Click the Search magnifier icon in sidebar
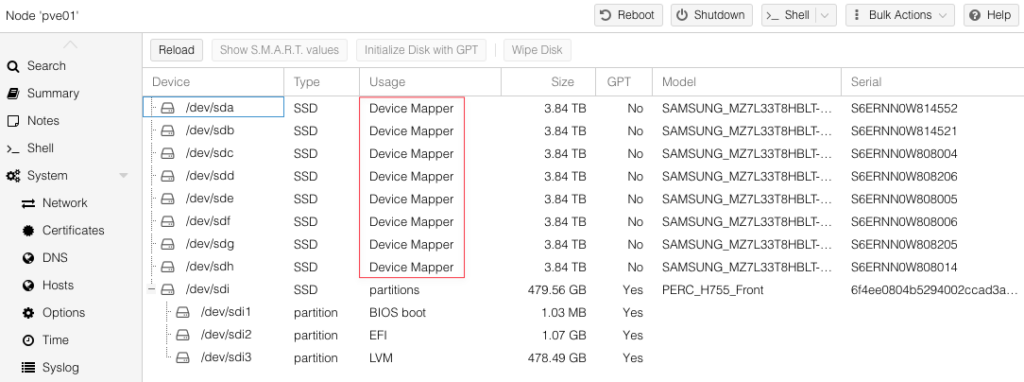This screenshot has height=382, width=1024. (x=13, y=66)
